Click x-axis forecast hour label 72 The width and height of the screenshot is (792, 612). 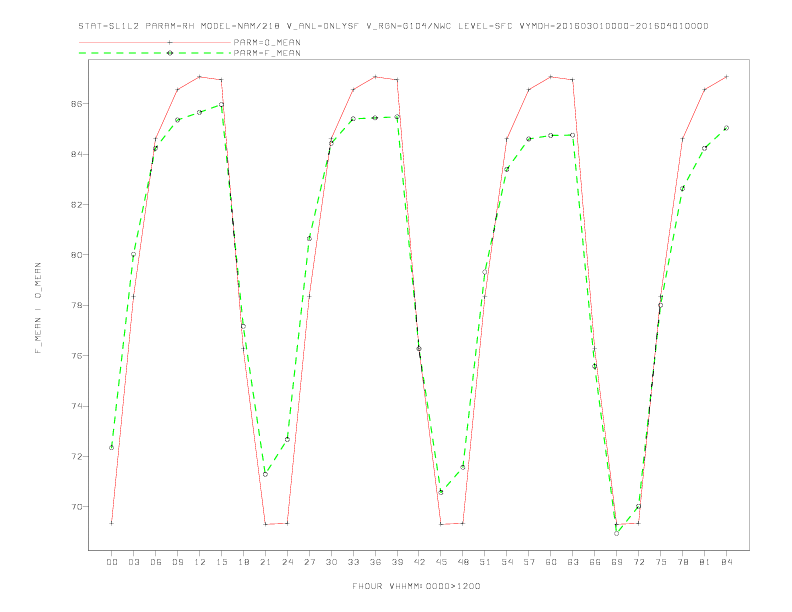coord(638,562)
